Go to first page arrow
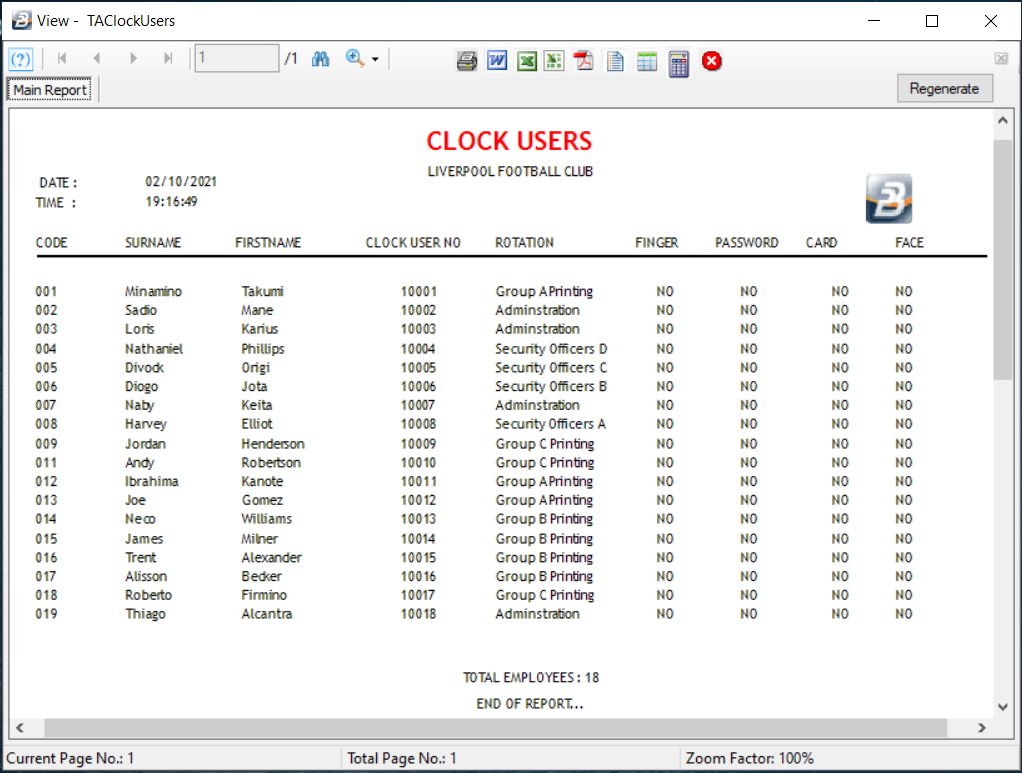This screenshot has height=773, width=1022. tap(62, 59)
